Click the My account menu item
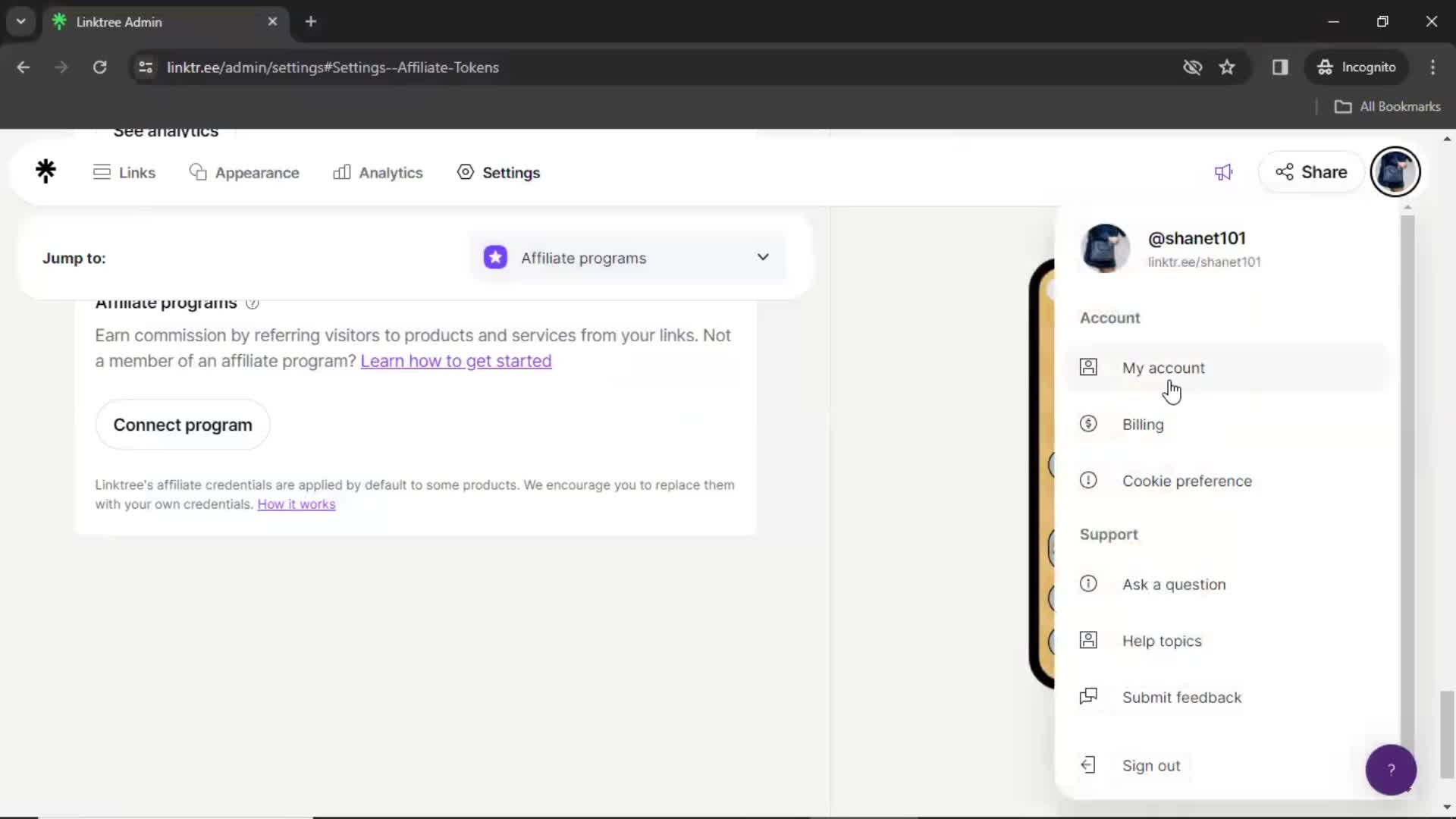1456x819 pixels. 1163,367
